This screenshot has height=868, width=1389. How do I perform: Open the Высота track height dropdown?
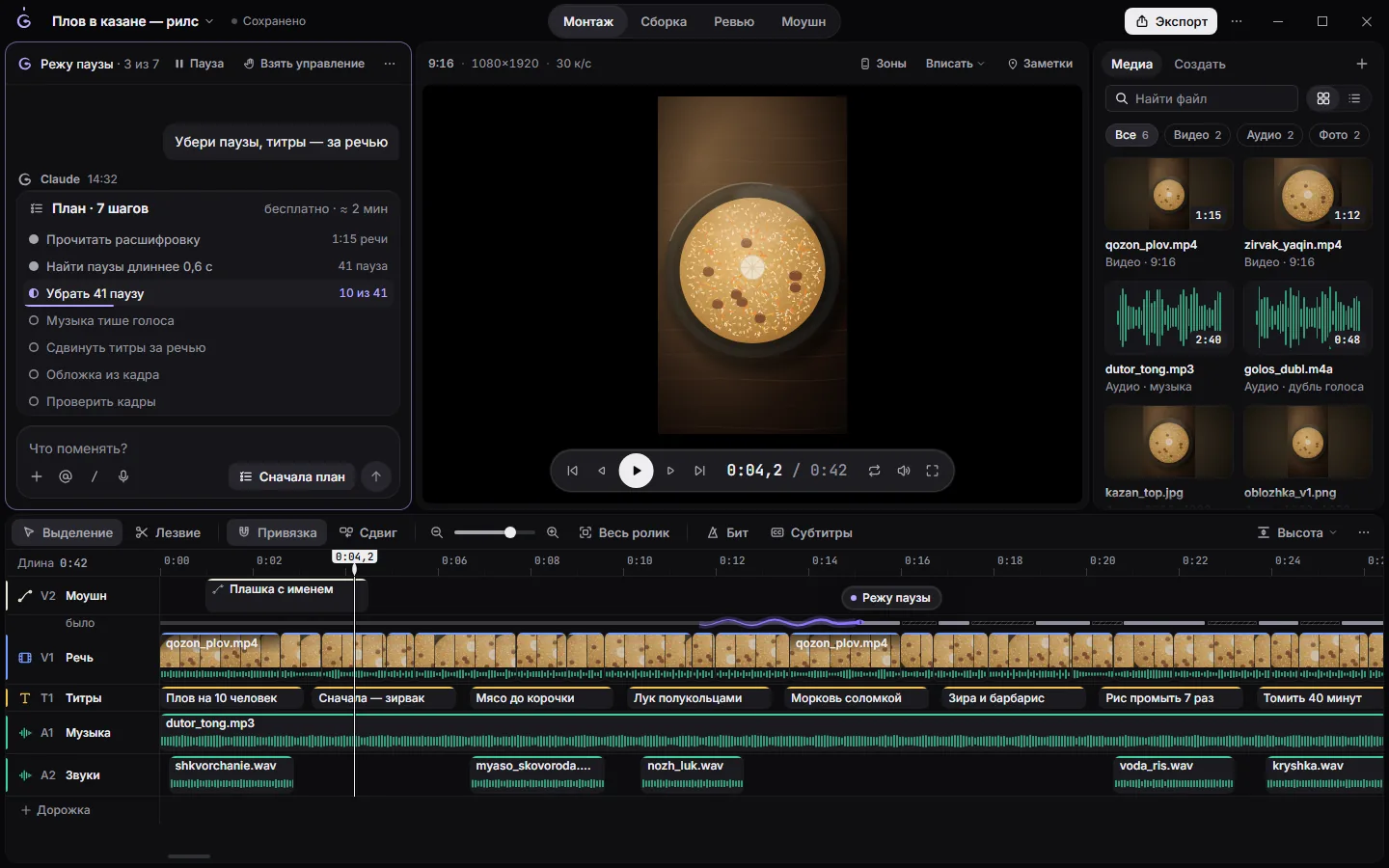(x=1297, y=532)
